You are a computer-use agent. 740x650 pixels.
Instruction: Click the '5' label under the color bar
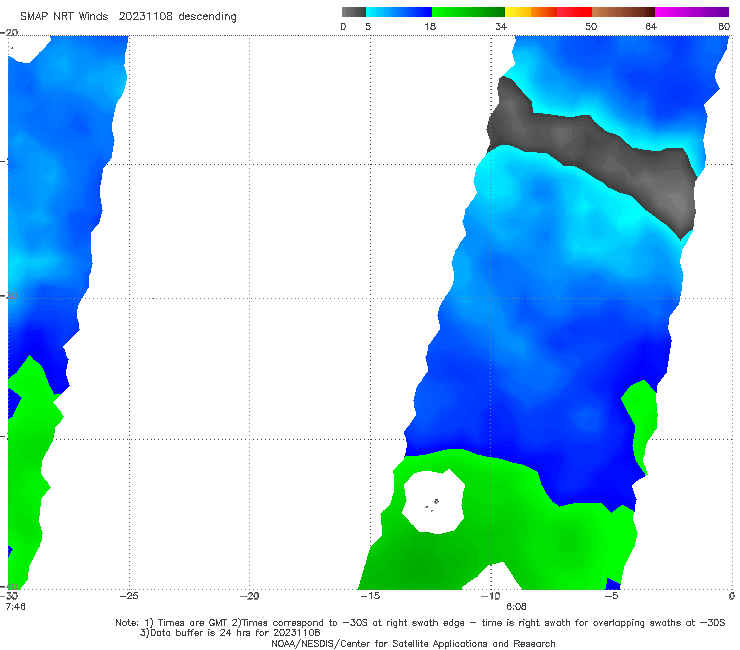click(x=368, y=26)
